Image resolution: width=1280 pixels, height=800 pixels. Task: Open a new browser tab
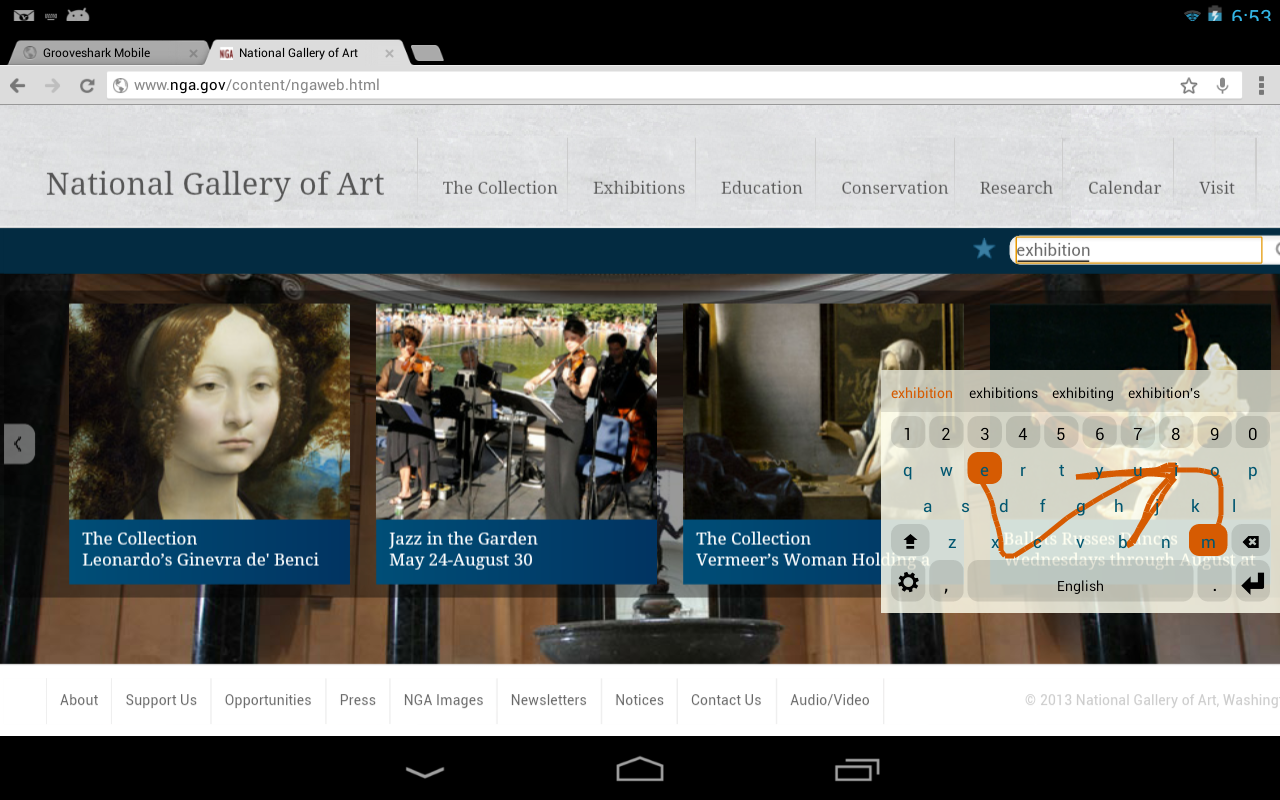pyautogui.click(x=427, y=53)
